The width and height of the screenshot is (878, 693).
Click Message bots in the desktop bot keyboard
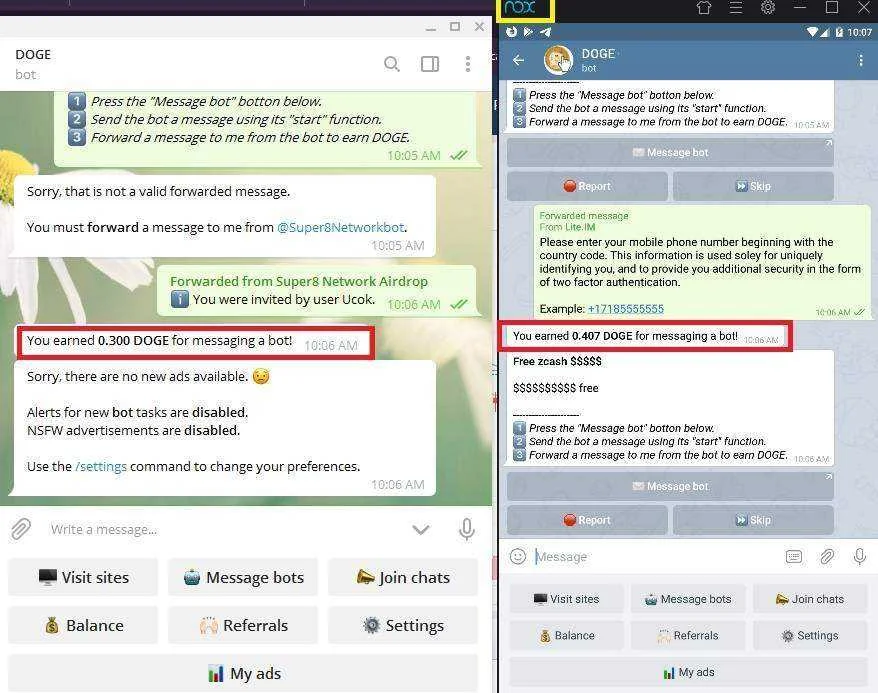tap(243, 577)
